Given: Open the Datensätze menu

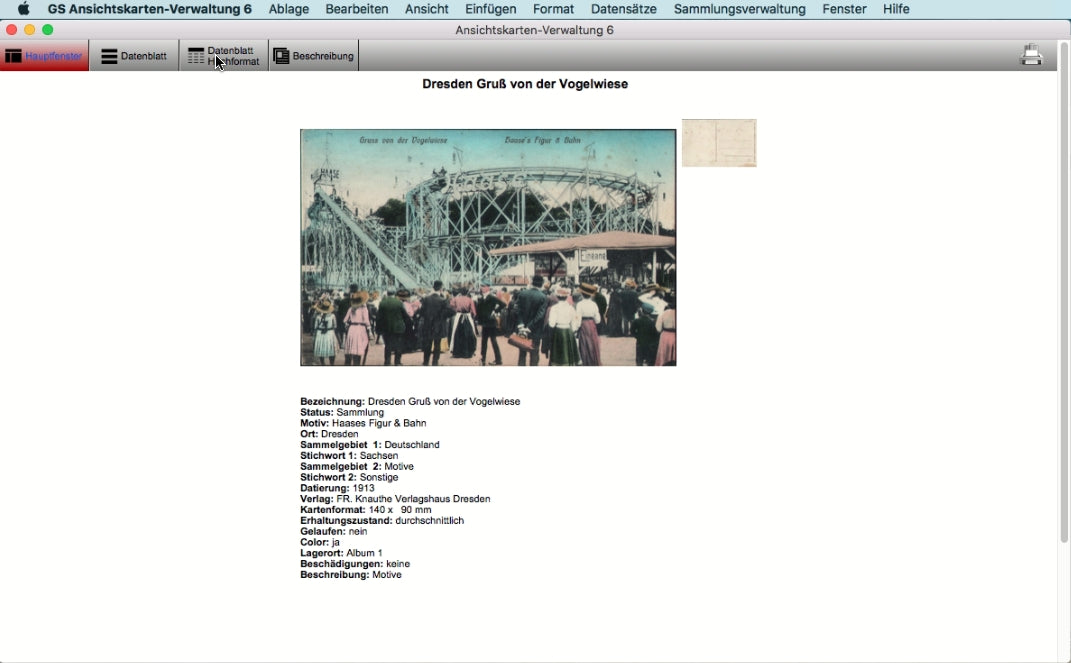Looking at the screenshot, I should point(624,9).
